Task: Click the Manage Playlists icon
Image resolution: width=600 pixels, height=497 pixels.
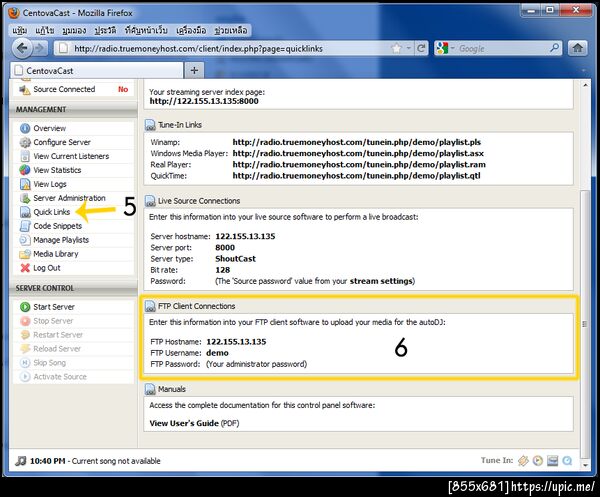Action: pyautogui.click(x=25, y=240)
